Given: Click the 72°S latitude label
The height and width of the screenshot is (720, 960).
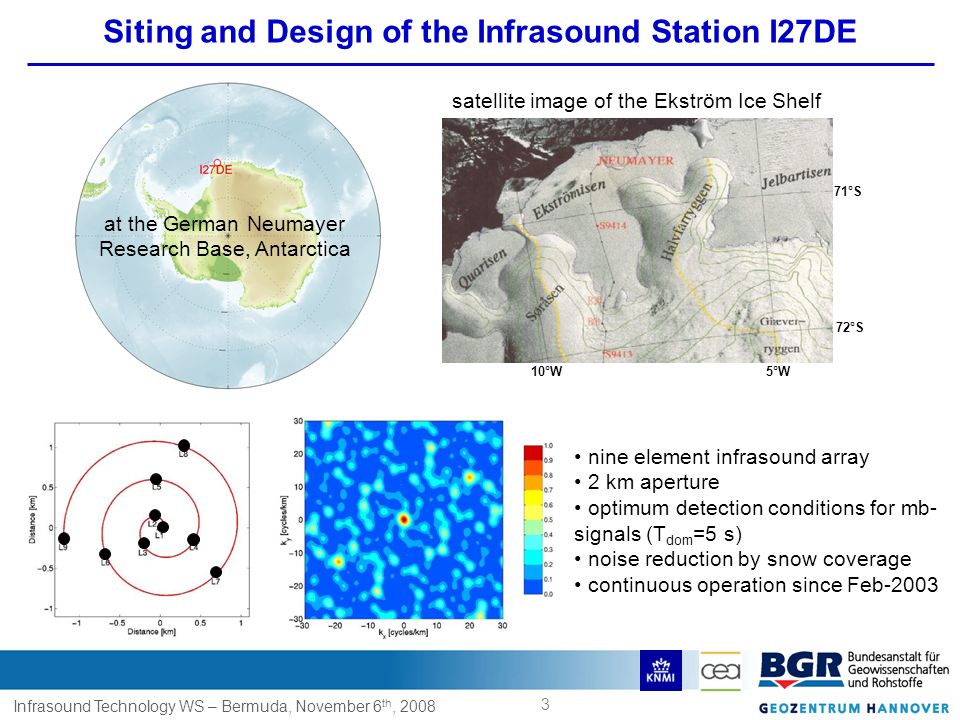Looking at the screenshot, I should (x=849, y=328).
